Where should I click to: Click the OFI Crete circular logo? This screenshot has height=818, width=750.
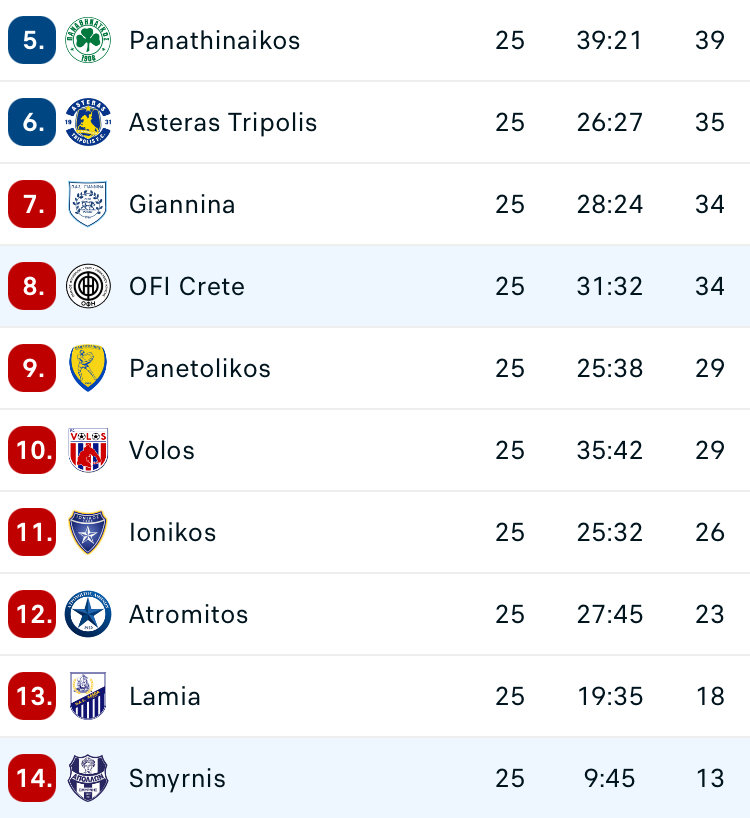click(x=88, y=287)
